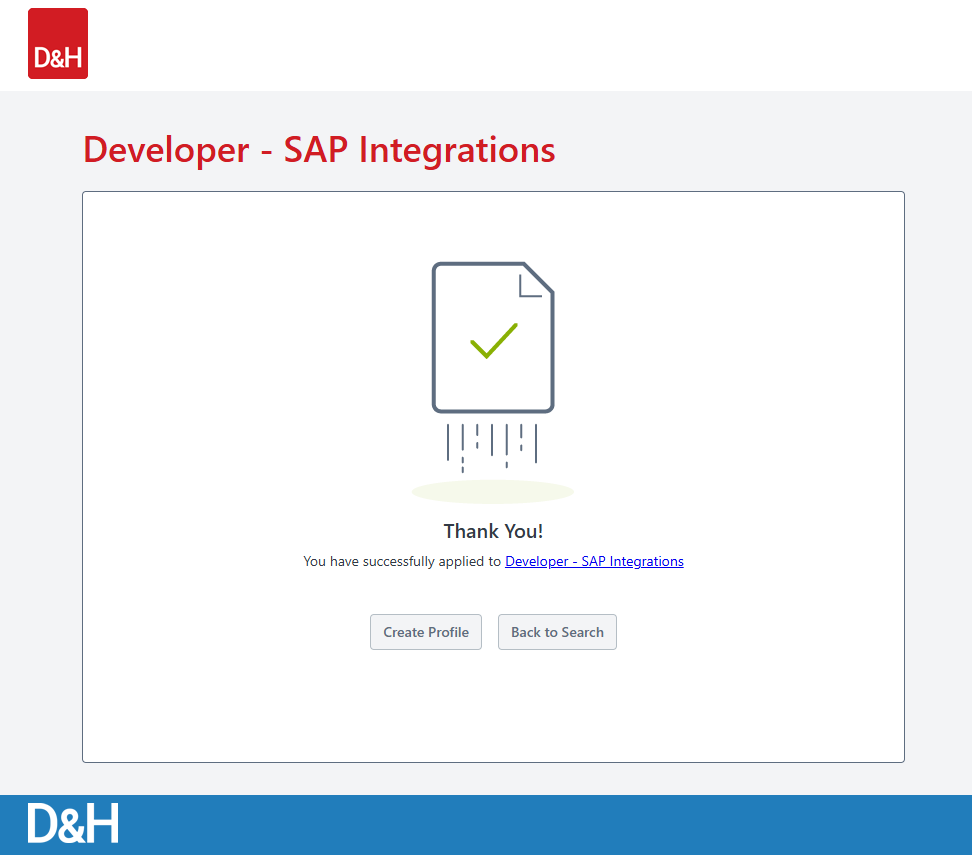Click the word 'Developer' in the page title

[166, 150]
